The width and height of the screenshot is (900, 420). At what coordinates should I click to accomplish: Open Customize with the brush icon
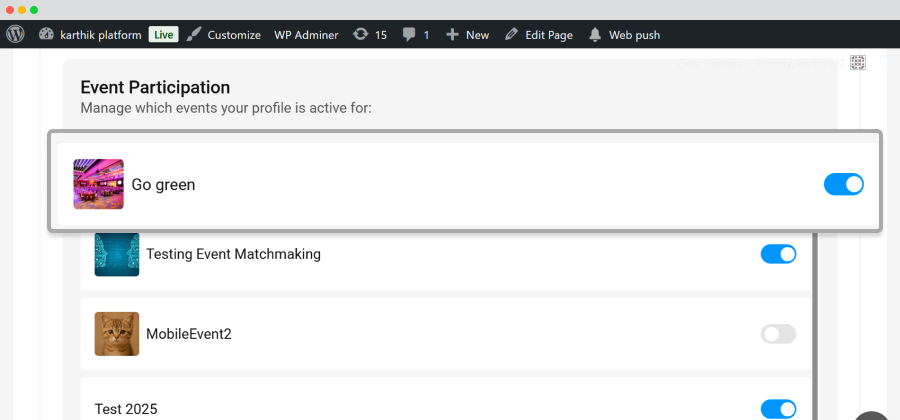[x=224, y=35]
